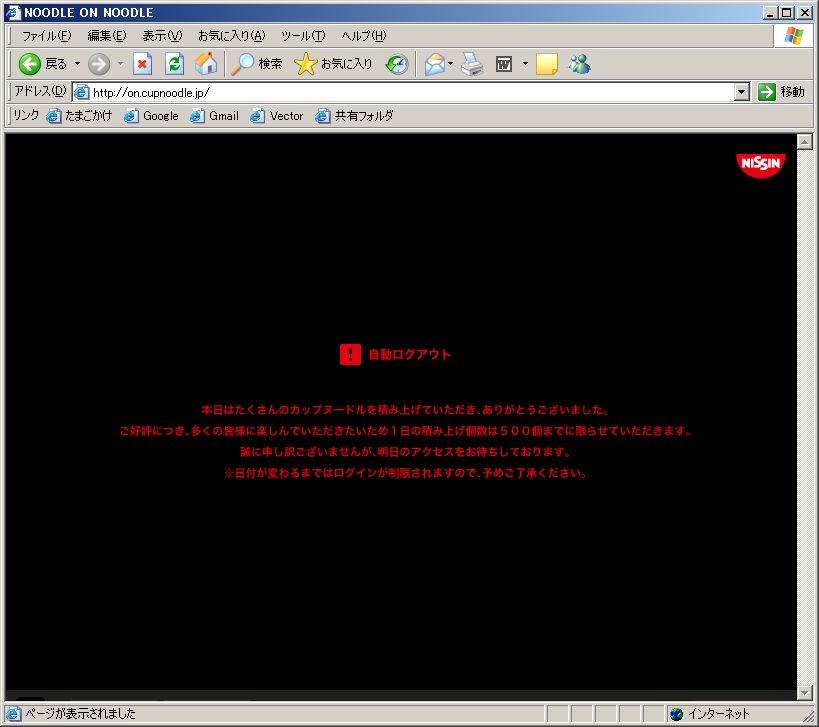The width and height of the screenshot is (819, 727).
Task: Click the address bar URL field
Action: click(x=400, y=92)
